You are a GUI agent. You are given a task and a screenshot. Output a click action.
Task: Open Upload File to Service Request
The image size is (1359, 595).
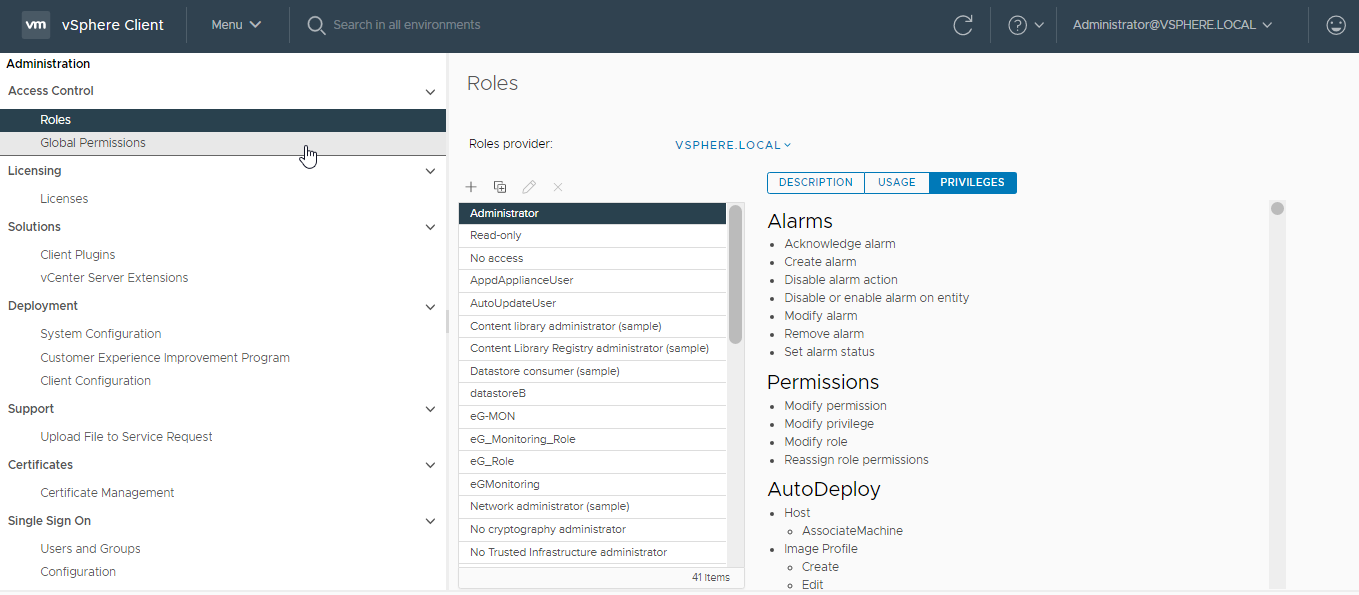(126, 437)
